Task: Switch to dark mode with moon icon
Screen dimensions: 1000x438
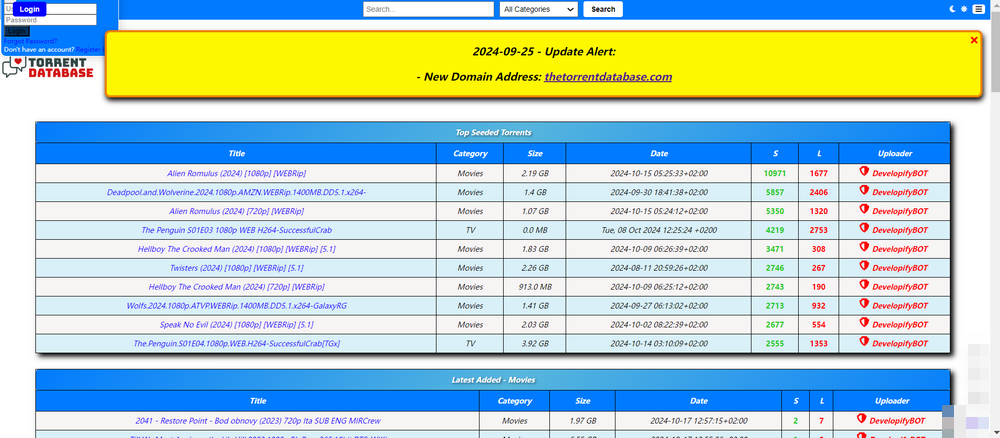Action: pos(953,9)
